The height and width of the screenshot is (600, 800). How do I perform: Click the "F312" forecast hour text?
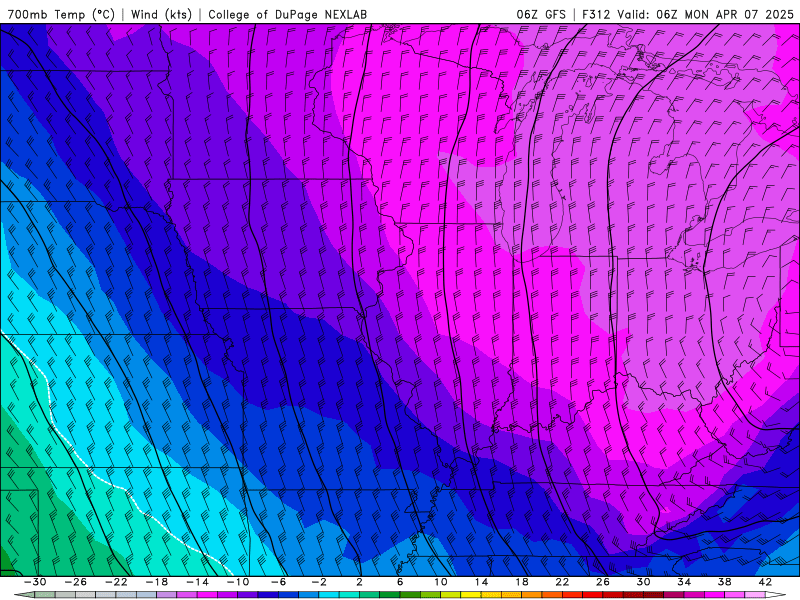pyautogui.click(x=596, y=14)
